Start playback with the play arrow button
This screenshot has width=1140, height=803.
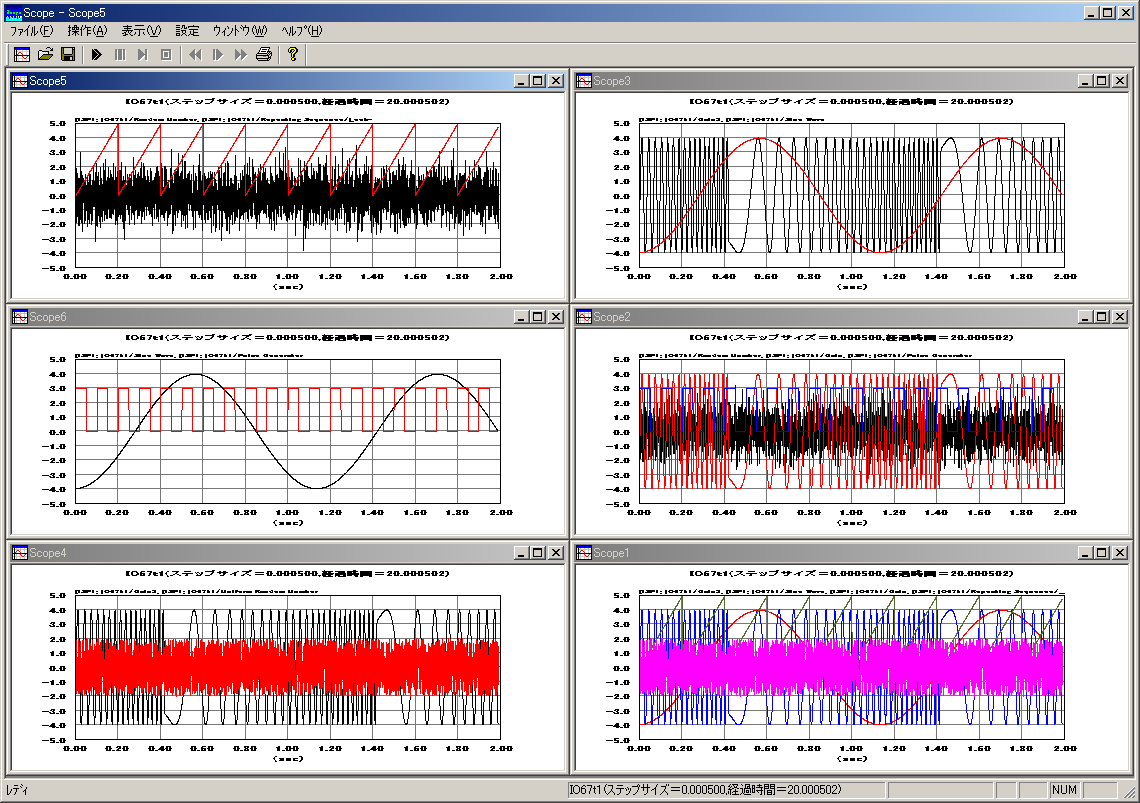pos(97,54)
